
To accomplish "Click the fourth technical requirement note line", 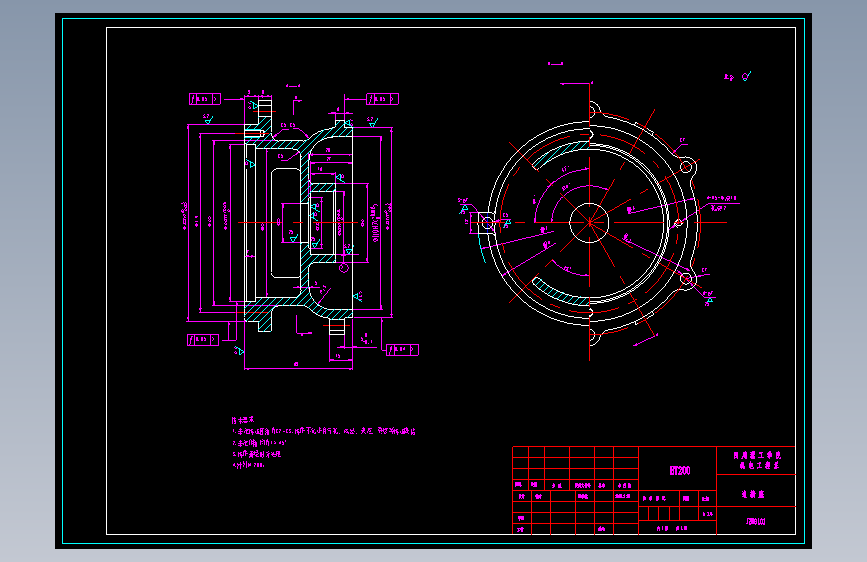I will point(248,465).
